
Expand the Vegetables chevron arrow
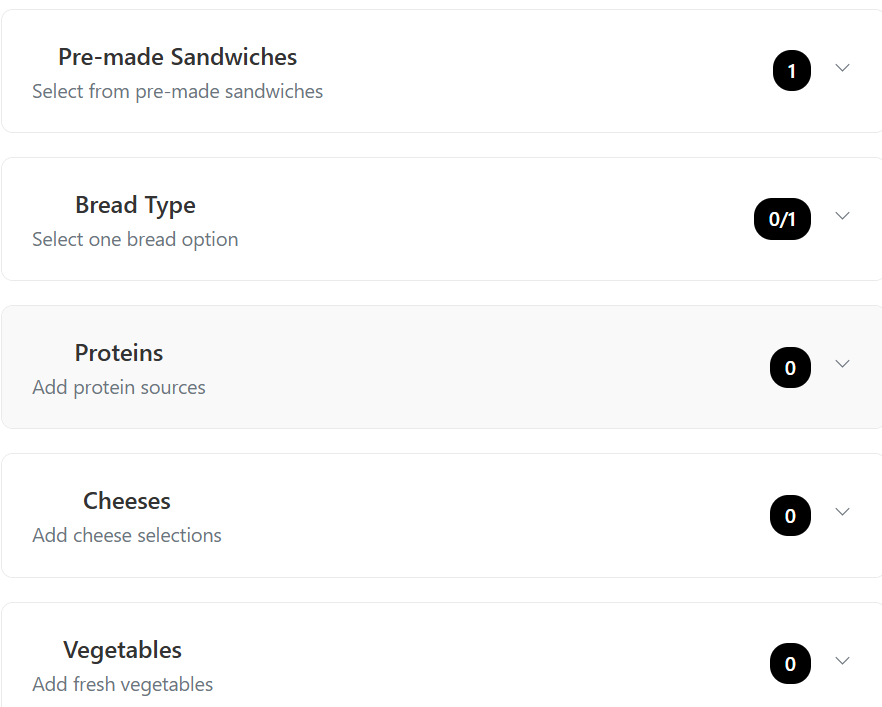(x=842, y=660)
